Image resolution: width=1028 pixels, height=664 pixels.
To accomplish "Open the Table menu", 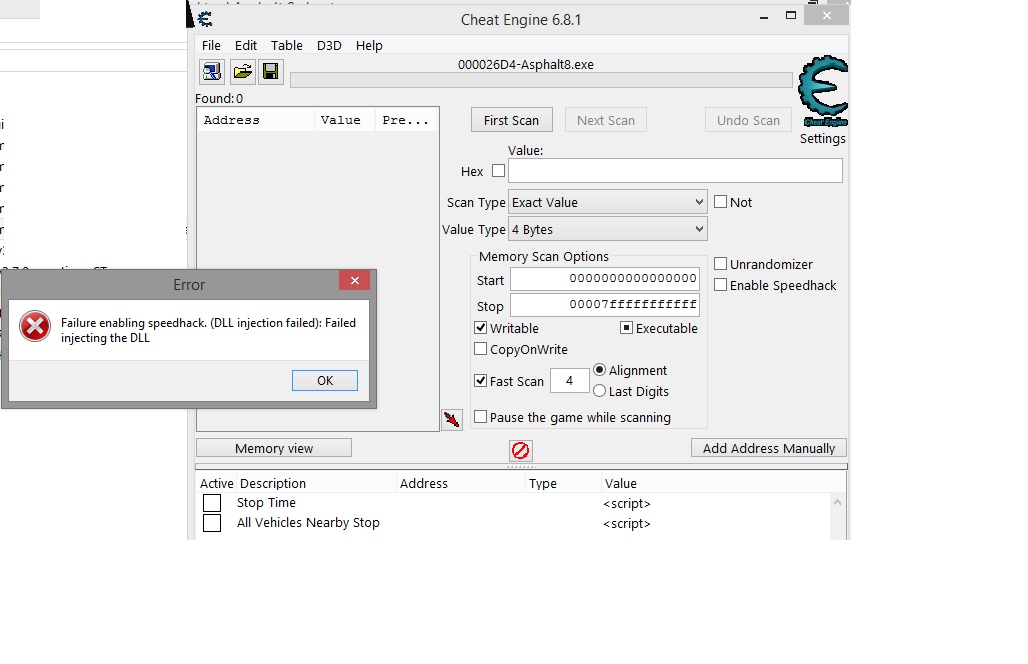I will [x=287, y=45].
